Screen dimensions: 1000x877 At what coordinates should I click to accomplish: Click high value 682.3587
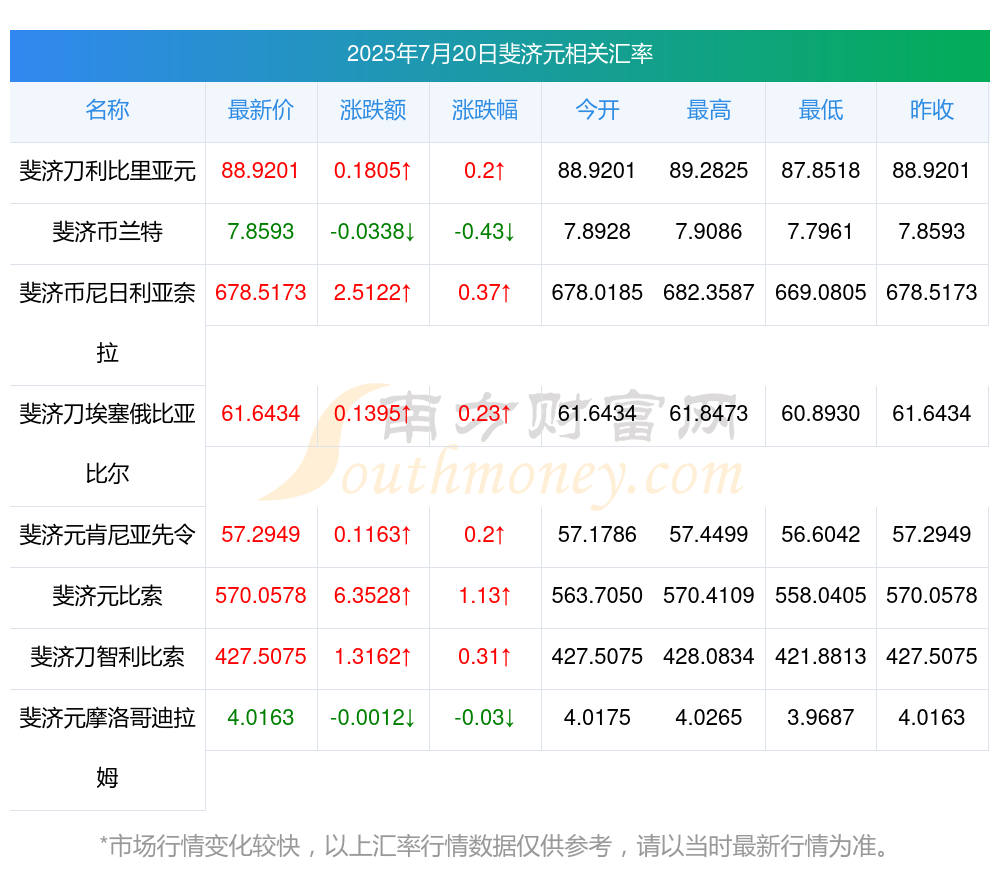coord(709,292)
